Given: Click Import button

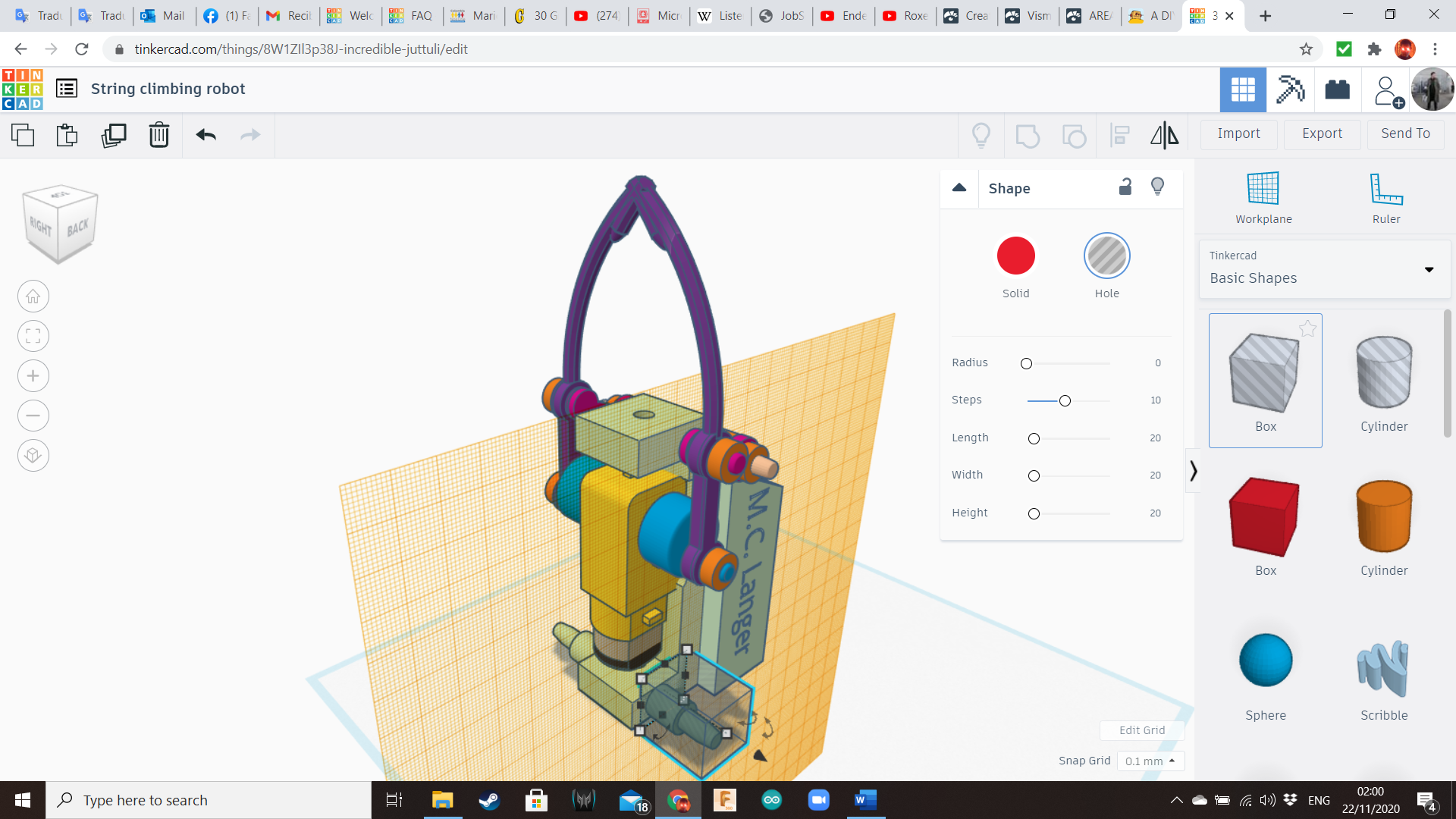Looking at the screenshot, I should click(1238, 133).
